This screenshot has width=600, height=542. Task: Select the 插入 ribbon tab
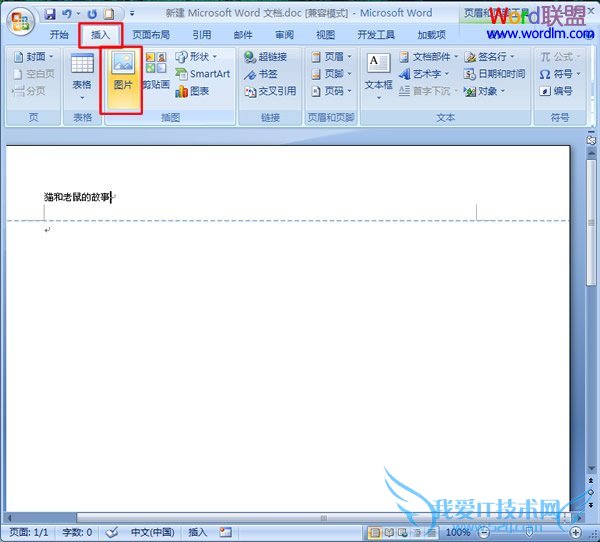tap(100, 35)
